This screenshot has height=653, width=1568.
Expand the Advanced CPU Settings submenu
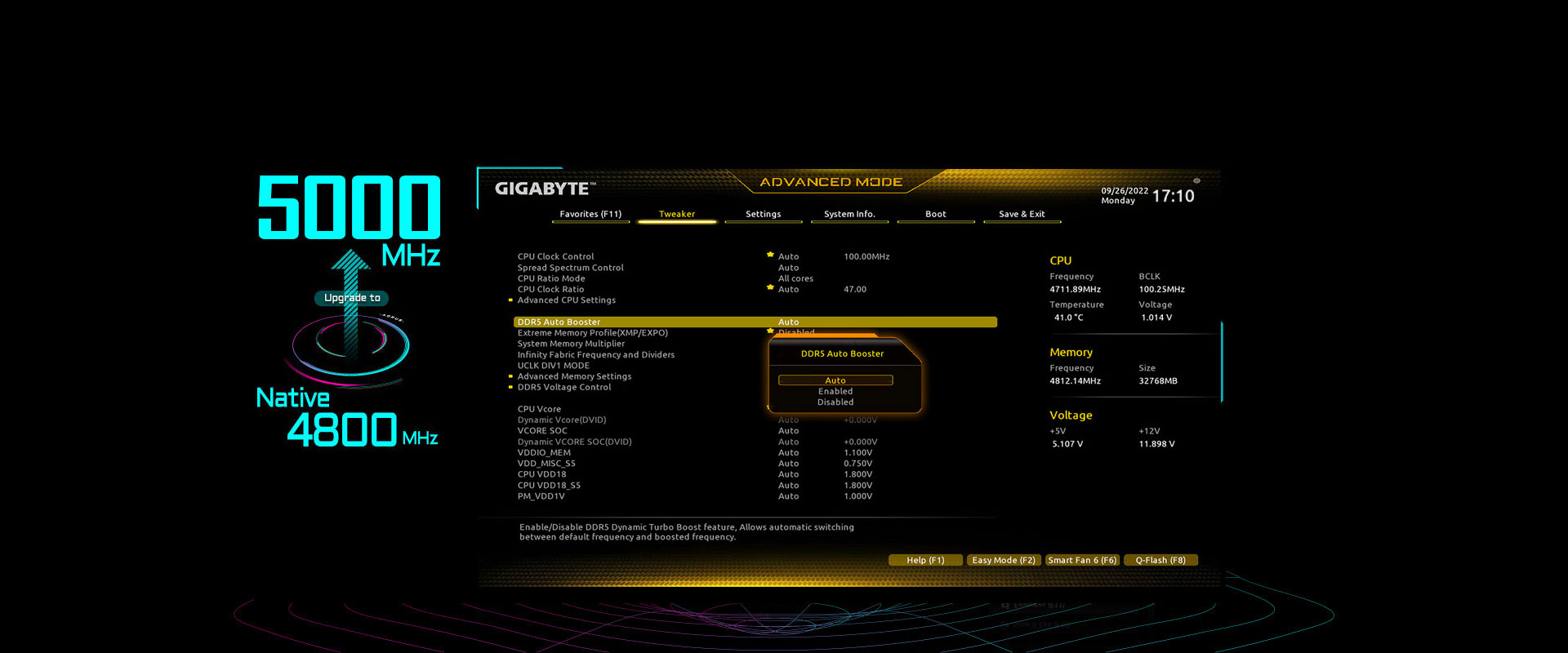click(x=567, y=300)
